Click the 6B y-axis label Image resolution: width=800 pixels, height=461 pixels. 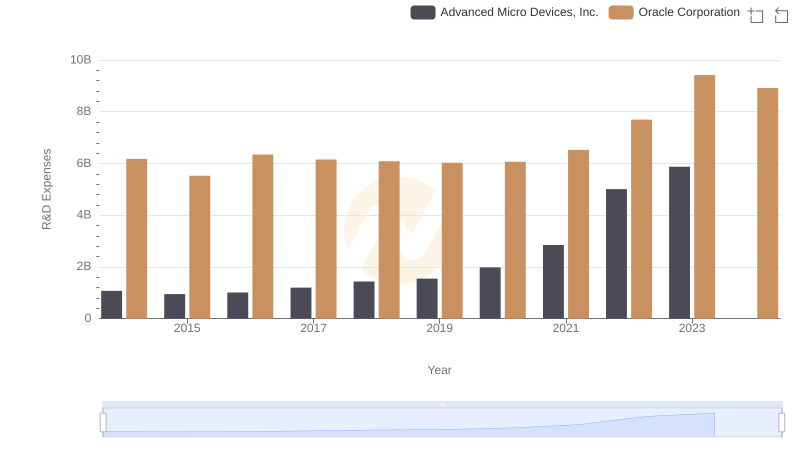pos(84,163)
